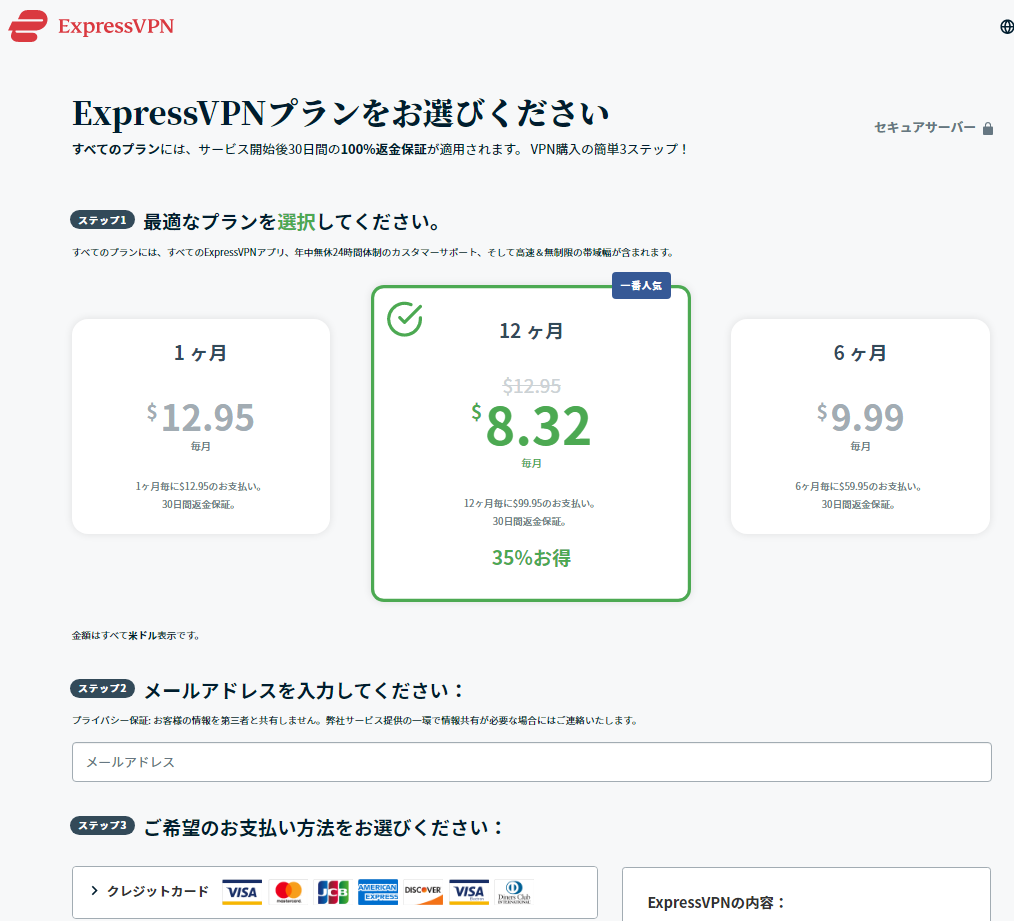This screenshot has width=1014, height=921.
Task: Click the JCB card logo
Action: [x=333, y=892]
